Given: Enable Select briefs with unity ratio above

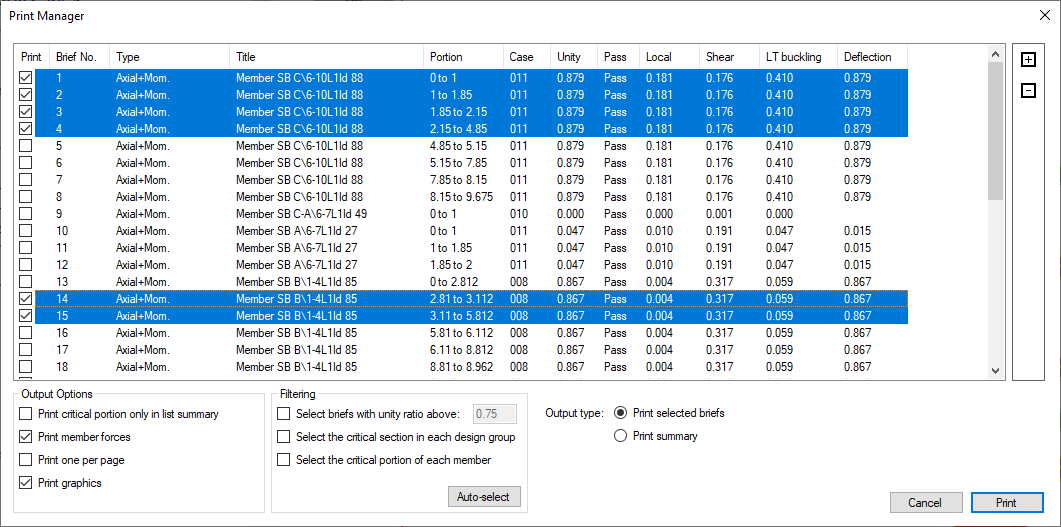Looking at the screenshot, I should (284, 414).
